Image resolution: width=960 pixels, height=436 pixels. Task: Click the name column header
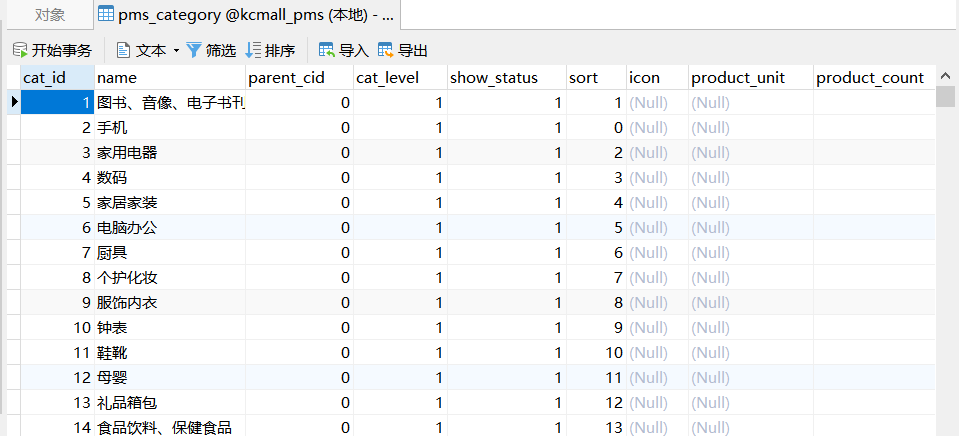170,78
